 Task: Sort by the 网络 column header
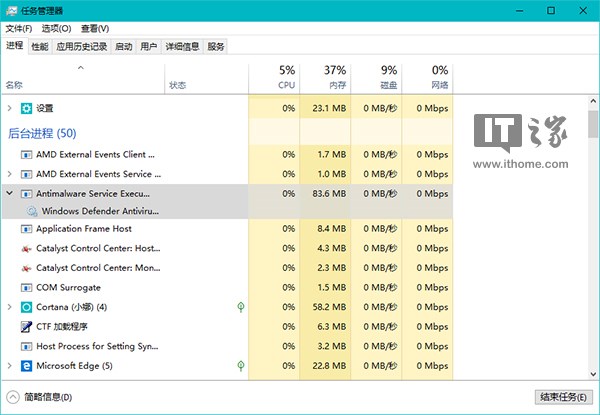click(x=427, y=78)
